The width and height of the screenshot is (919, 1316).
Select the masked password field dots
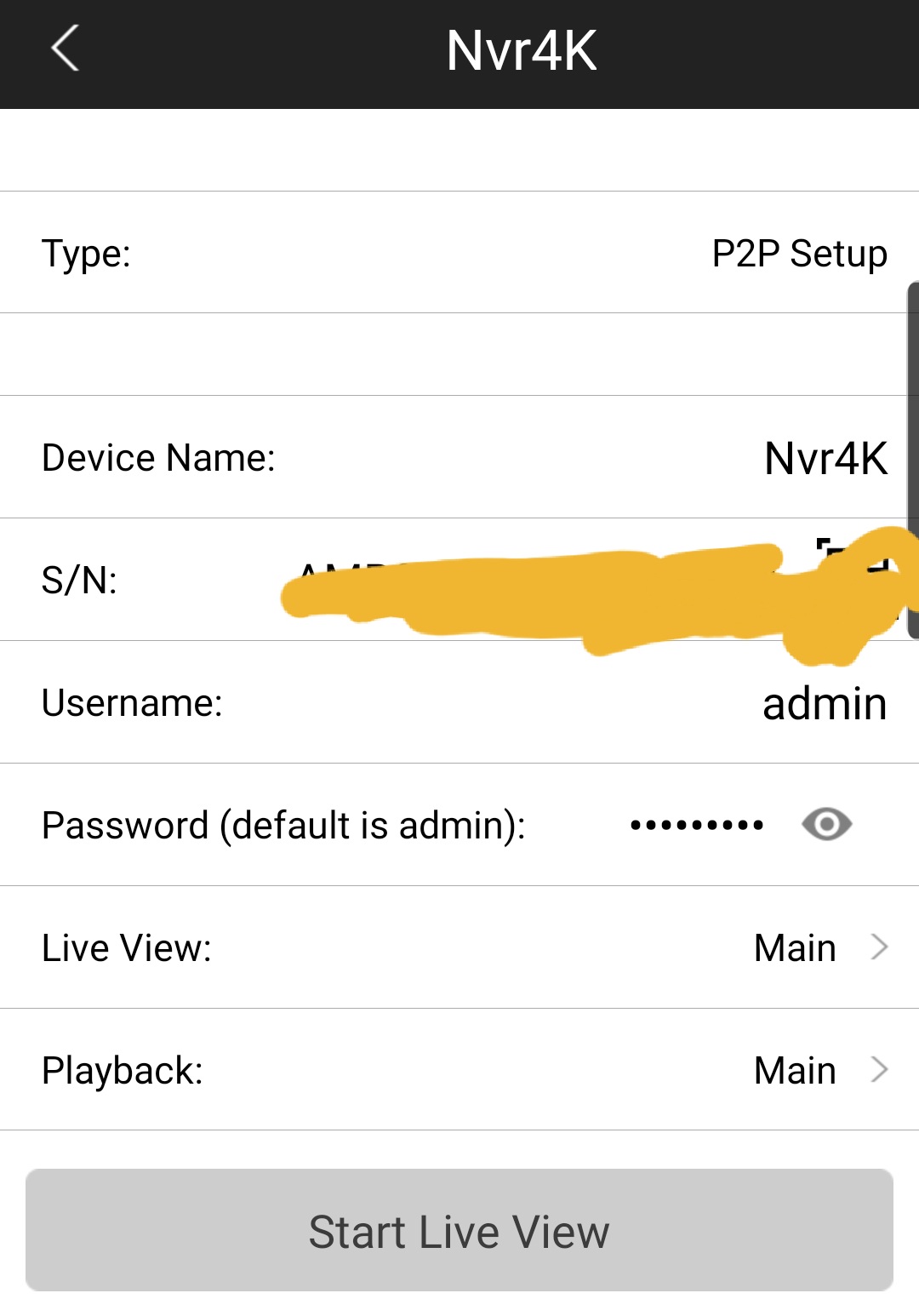pos(697,825)
